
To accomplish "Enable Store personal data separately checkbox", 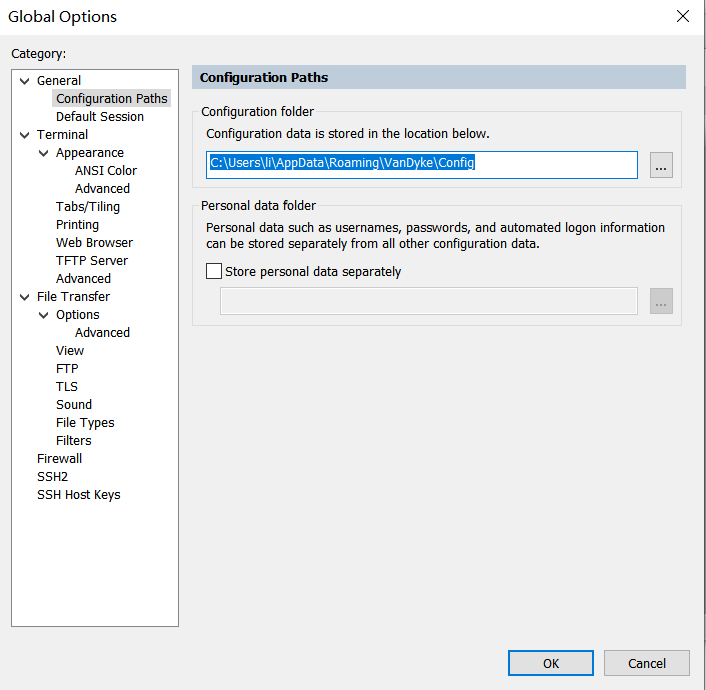I will point(214,271).
